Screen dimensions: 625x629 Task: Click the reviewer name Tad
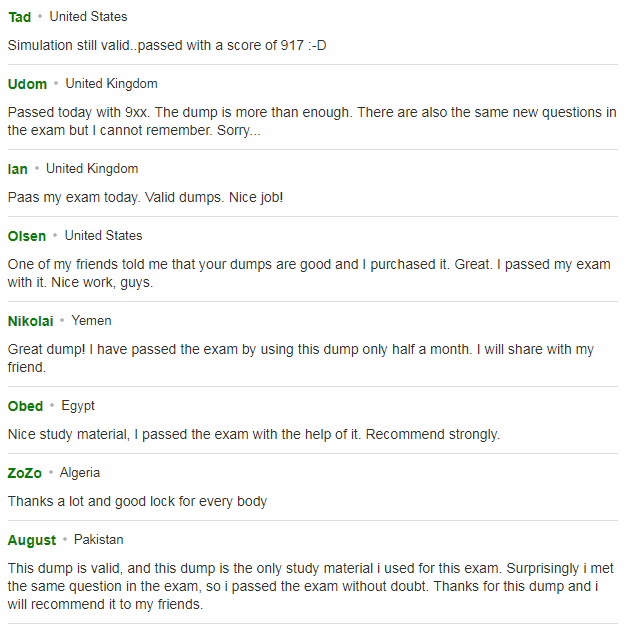point(19,17)
